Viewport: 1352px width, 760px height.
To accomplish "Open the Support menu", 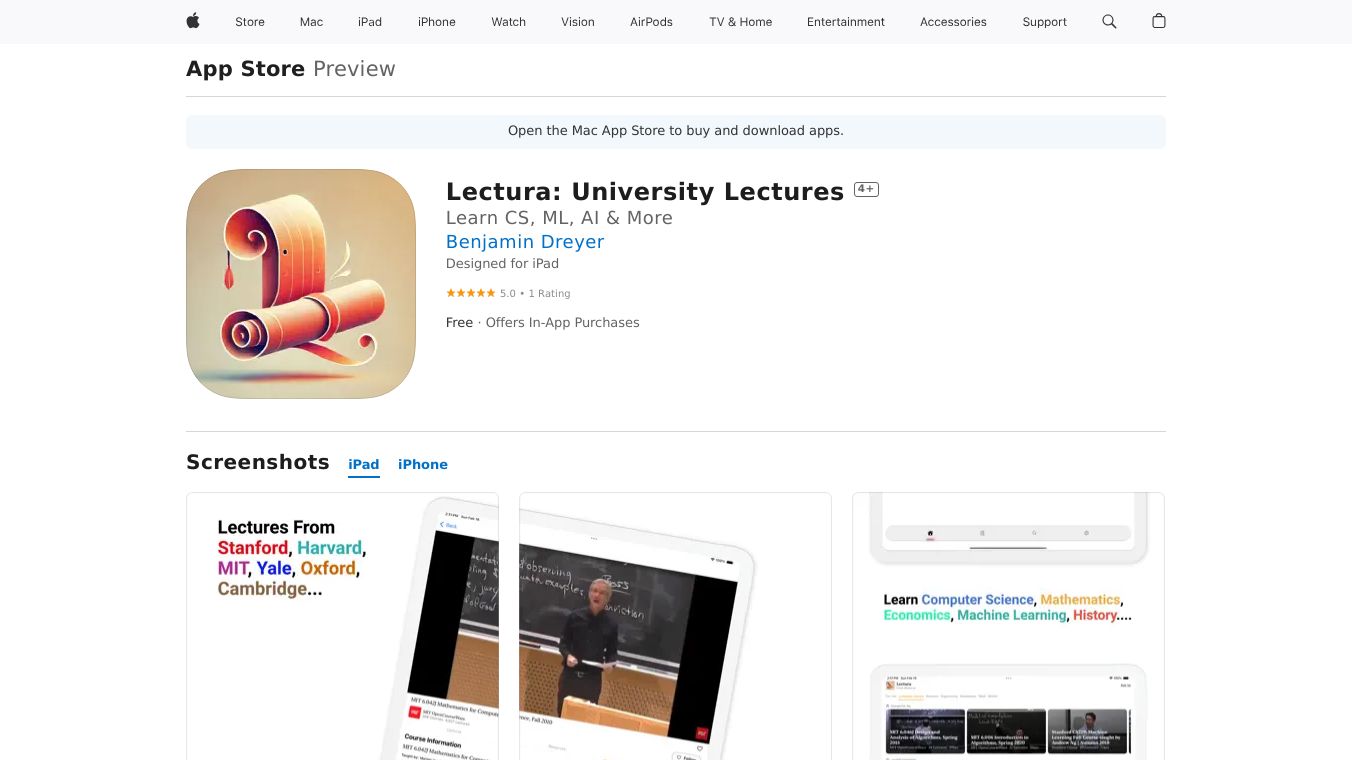I will point(1045,22).
